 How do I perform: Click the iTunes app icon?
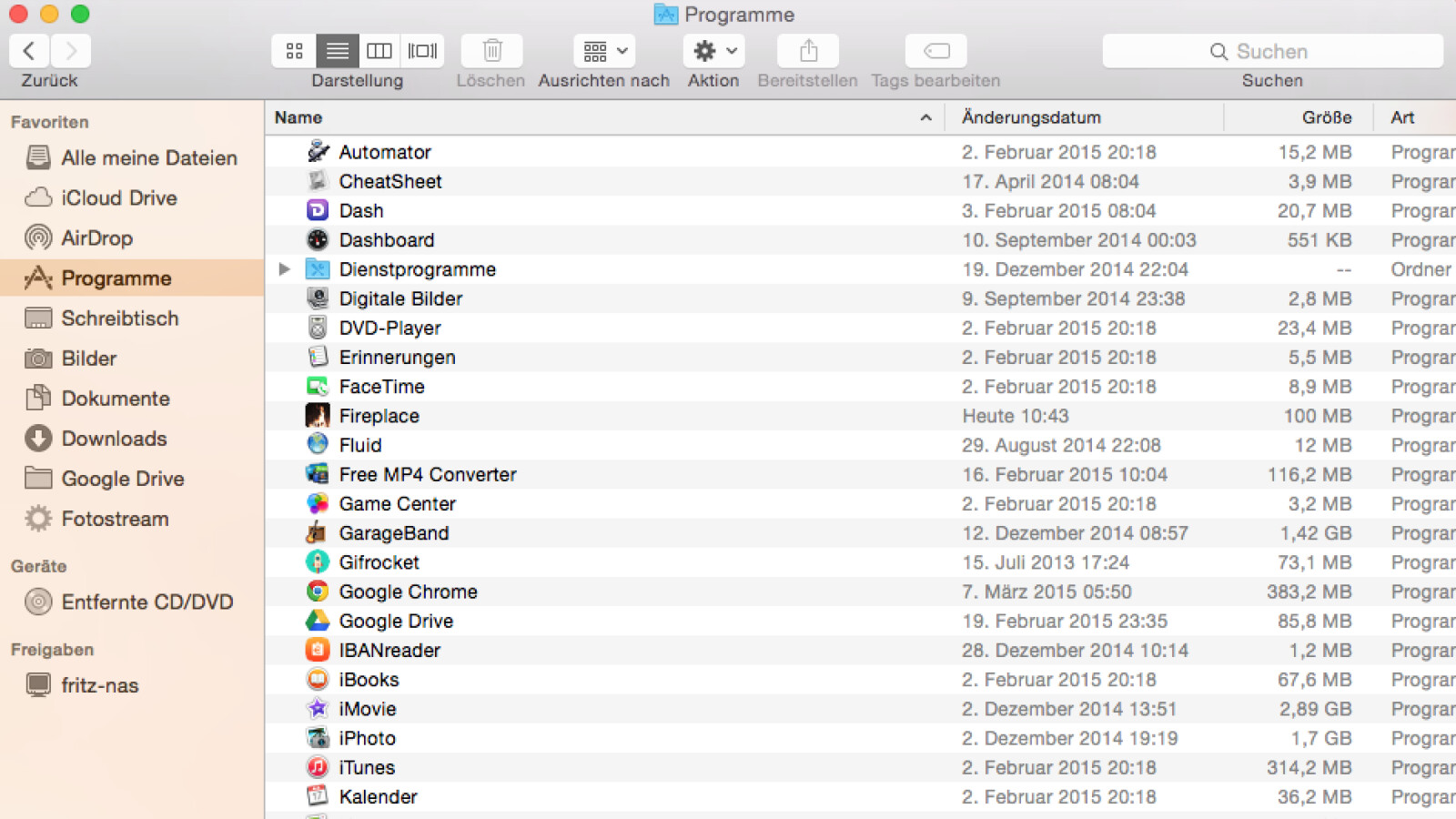[318, 767]
